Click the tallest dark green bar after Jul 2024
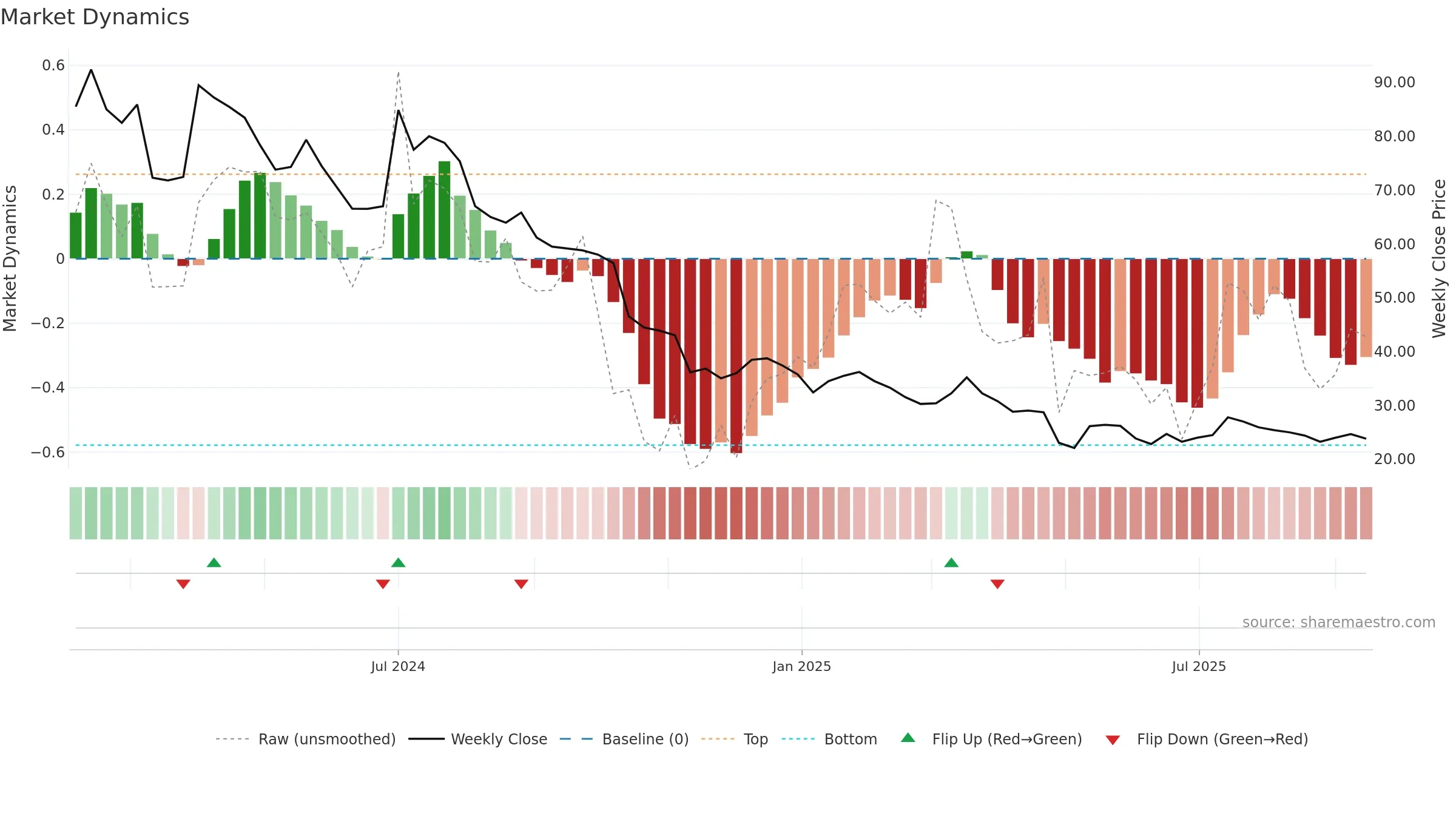 tap(445, 210)
